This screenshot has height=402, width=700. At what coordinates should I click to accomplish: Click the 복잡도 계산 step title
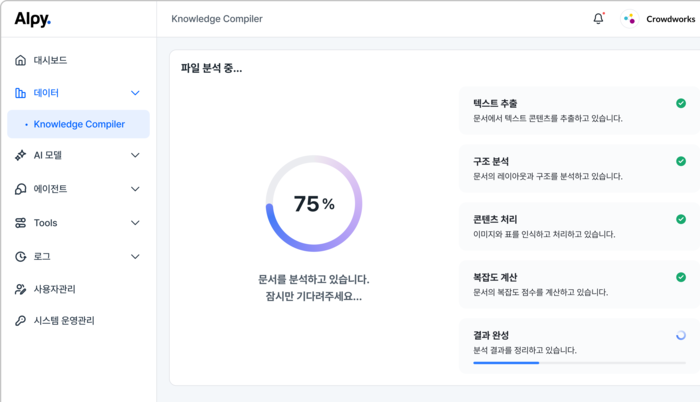[x=495, y=277]
